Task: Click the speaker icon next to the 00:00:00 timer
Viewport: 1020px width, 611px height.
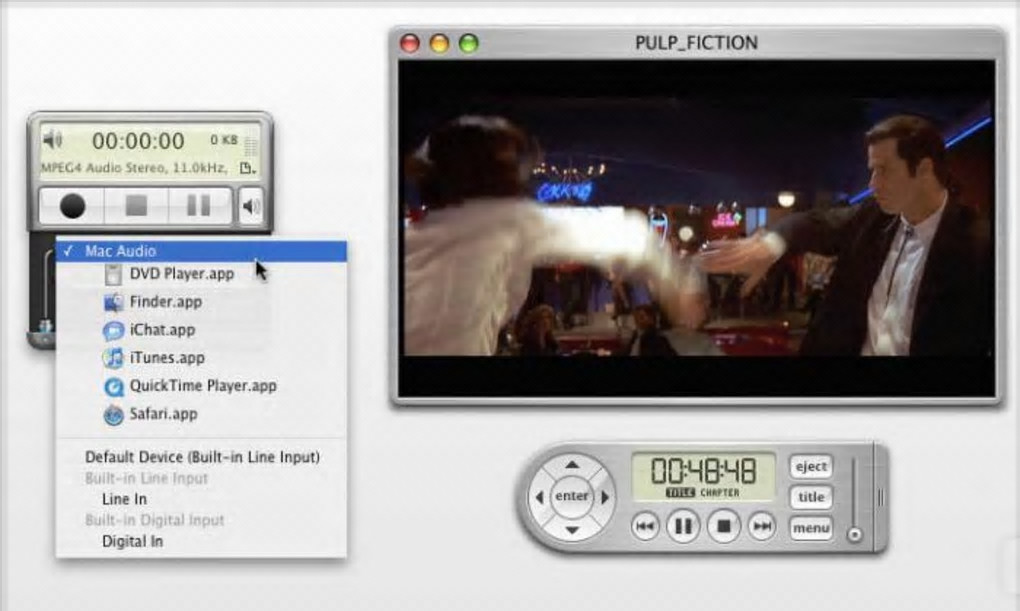Action: 52,139
